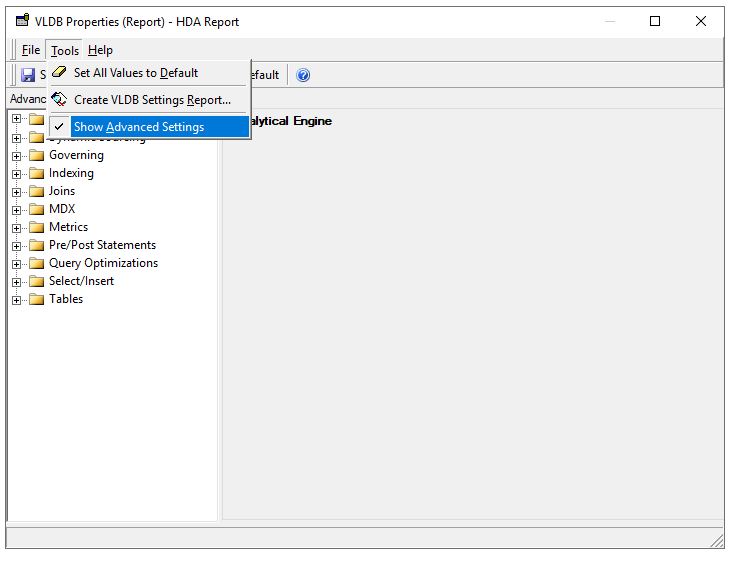Viewport: 740px width, 565px height.
Task: Select the Metrics tree item
Action: [x=69, y=227]
